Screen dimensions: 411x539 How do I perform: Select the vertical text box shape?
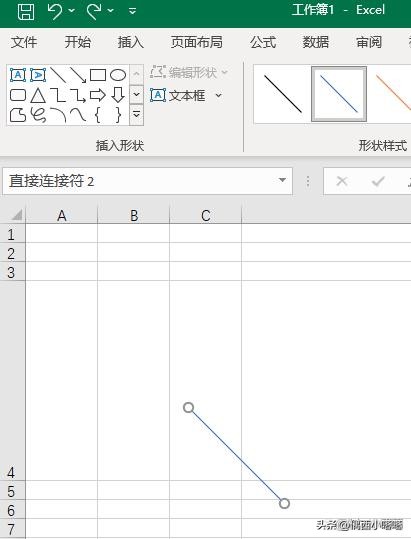(x=38, y=75)
